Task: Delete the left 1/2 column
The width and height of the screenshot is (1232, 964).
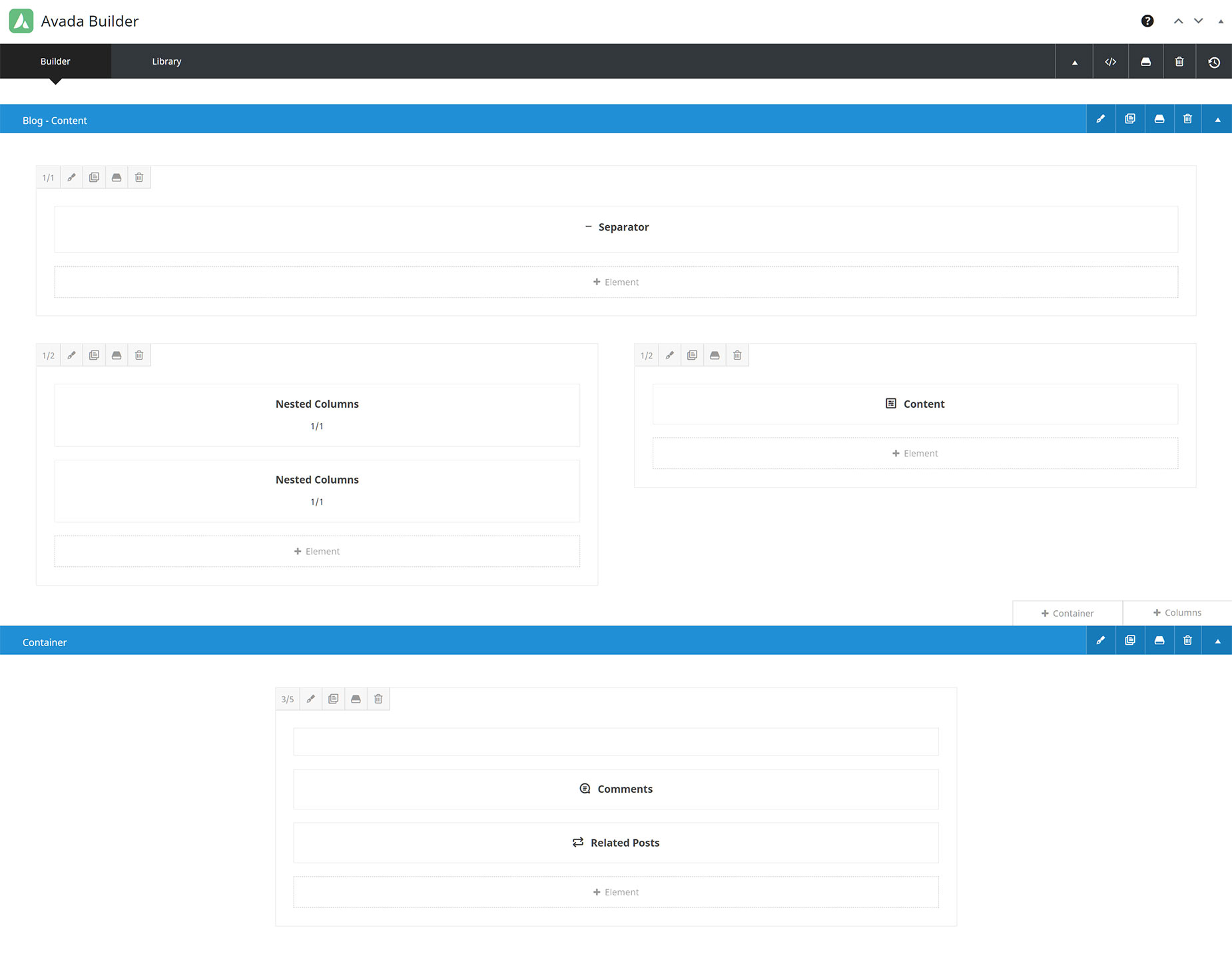Action: click(139, 356)
